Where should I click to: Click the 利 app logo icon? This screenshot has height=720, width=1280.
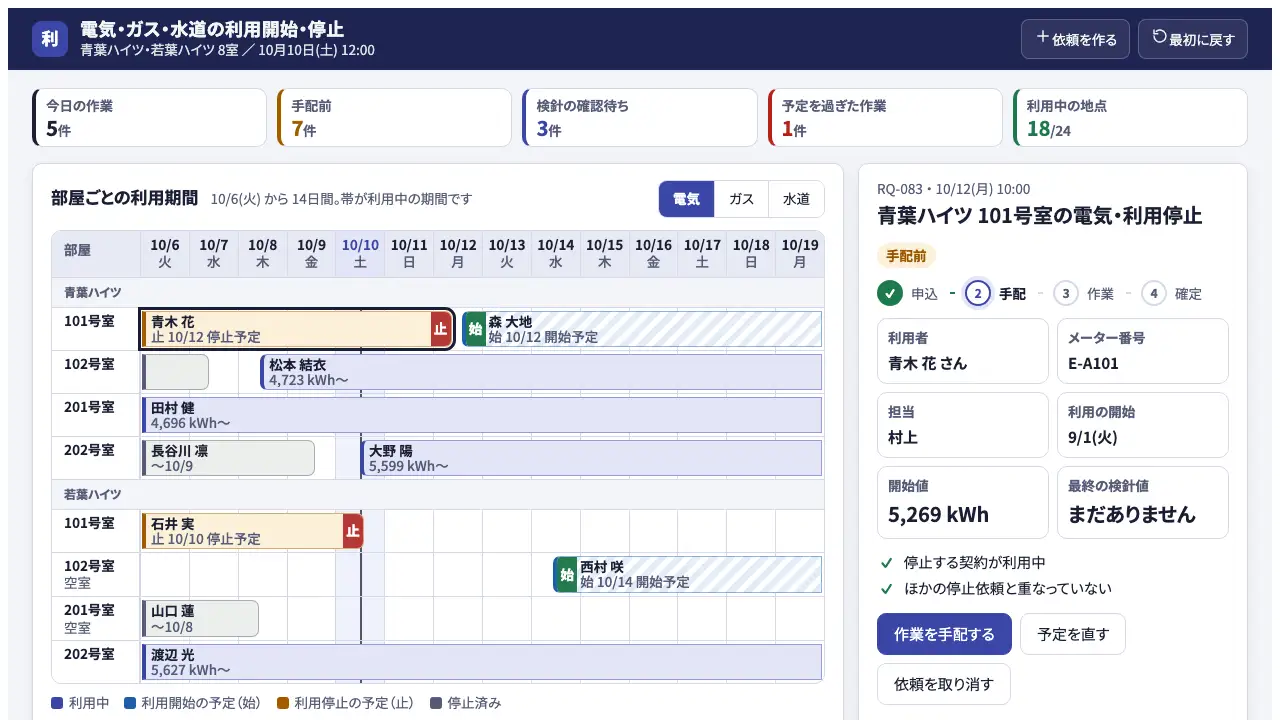(x=50, y=39)
